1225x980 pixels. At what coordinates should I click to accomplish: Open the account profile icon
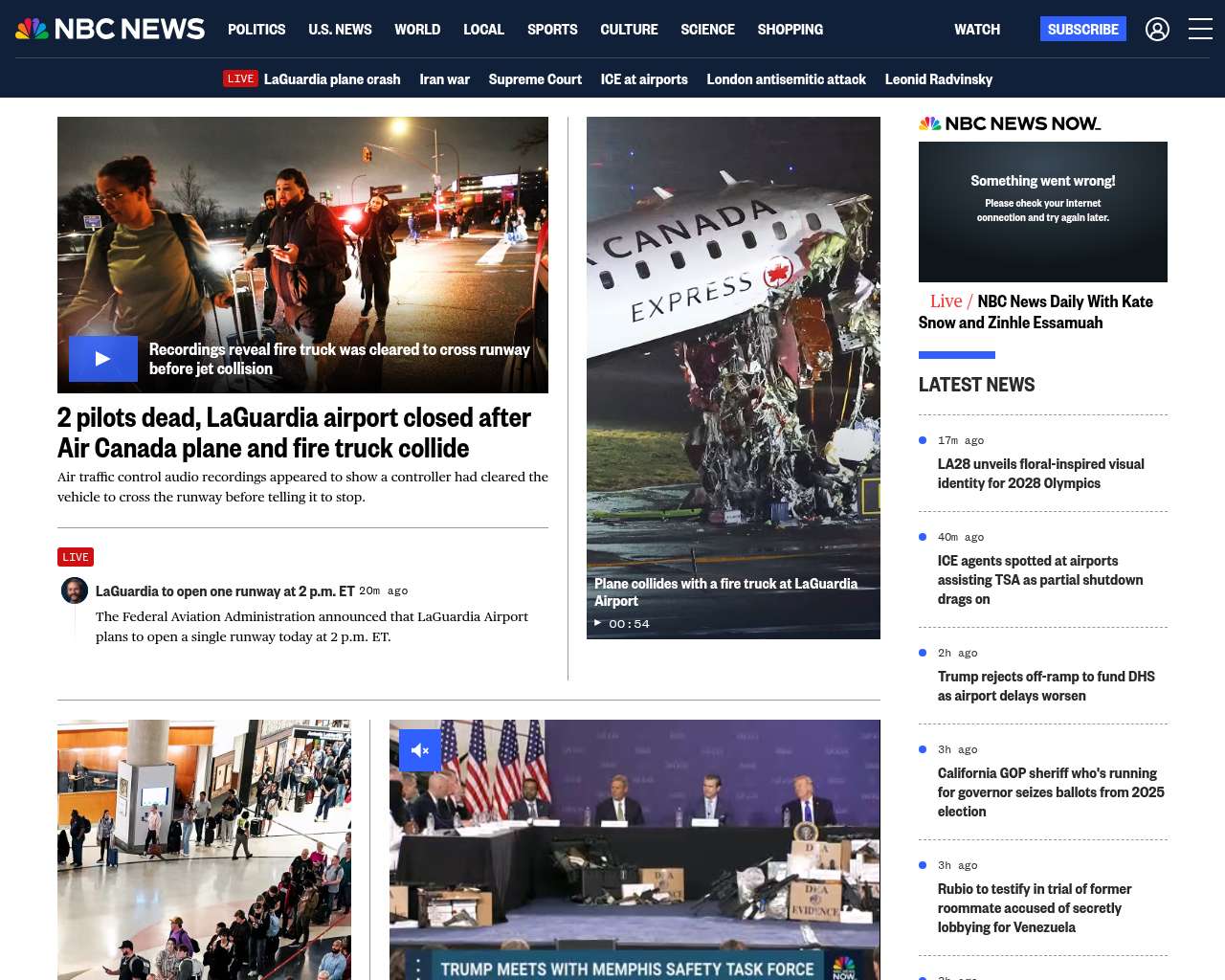point(1157,30)
